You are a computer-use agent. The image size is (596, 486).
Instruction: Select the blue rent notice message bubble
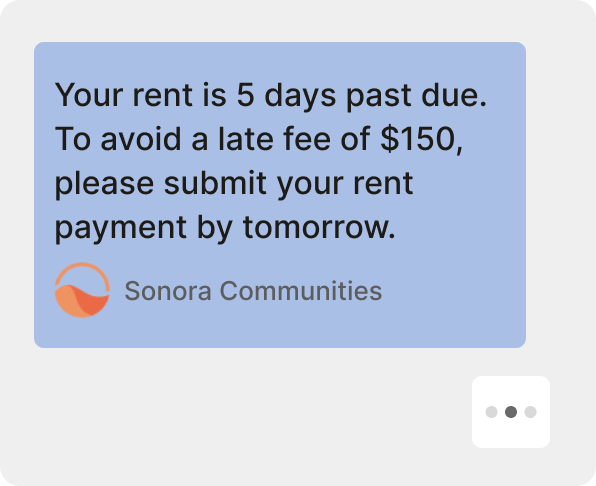280,195
